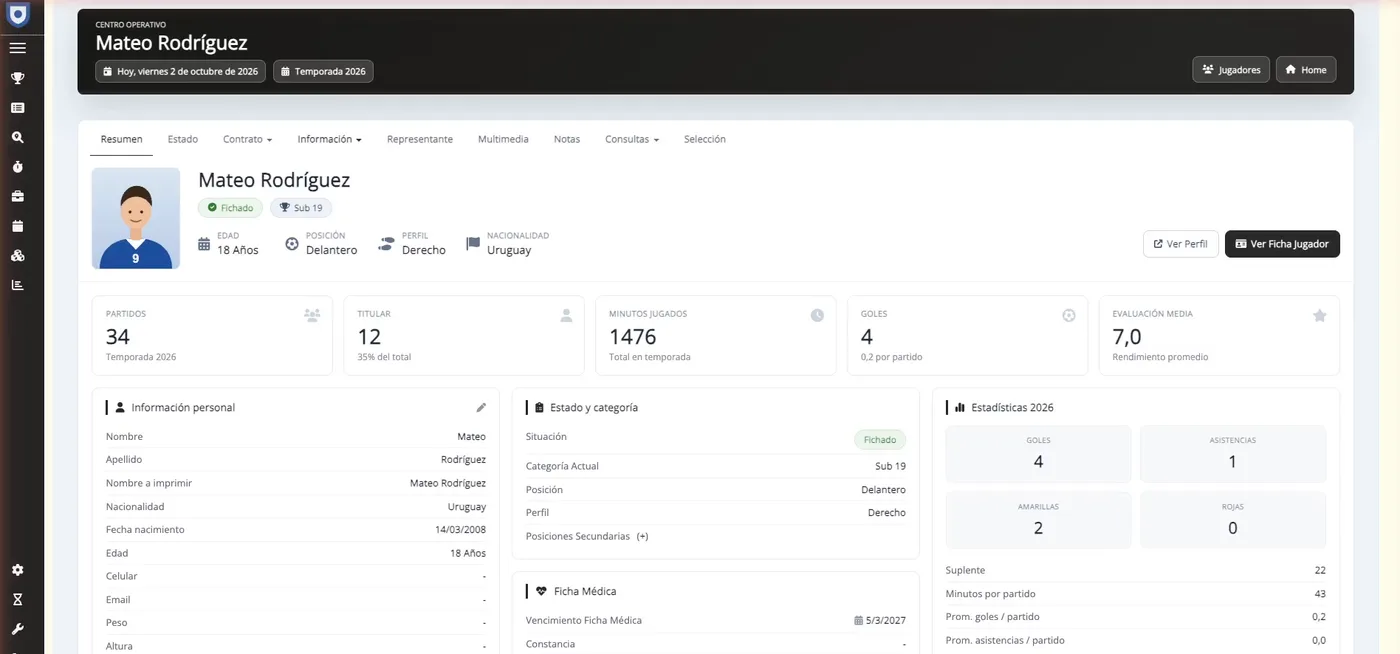Click the Temporada 2026 button
Screen dimensions: 1400x654
pyautogui.click(x=323, y=72)
